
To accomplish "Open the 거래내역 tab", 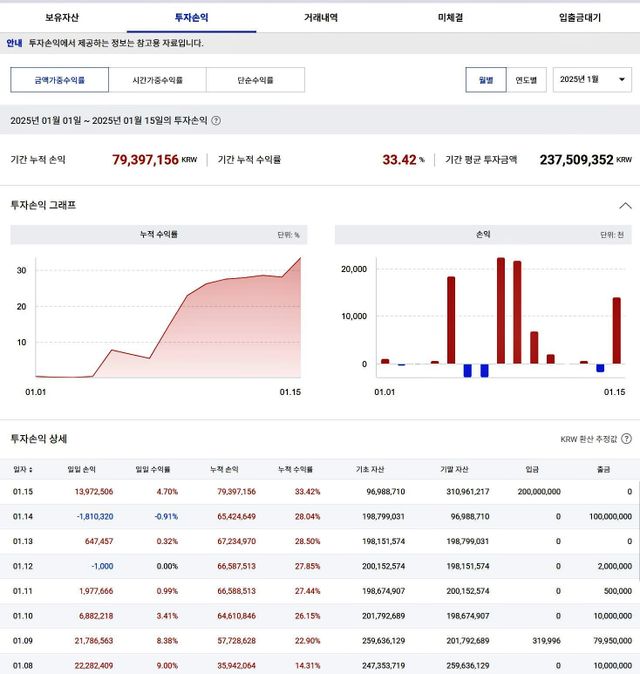I will pos(320,17).
